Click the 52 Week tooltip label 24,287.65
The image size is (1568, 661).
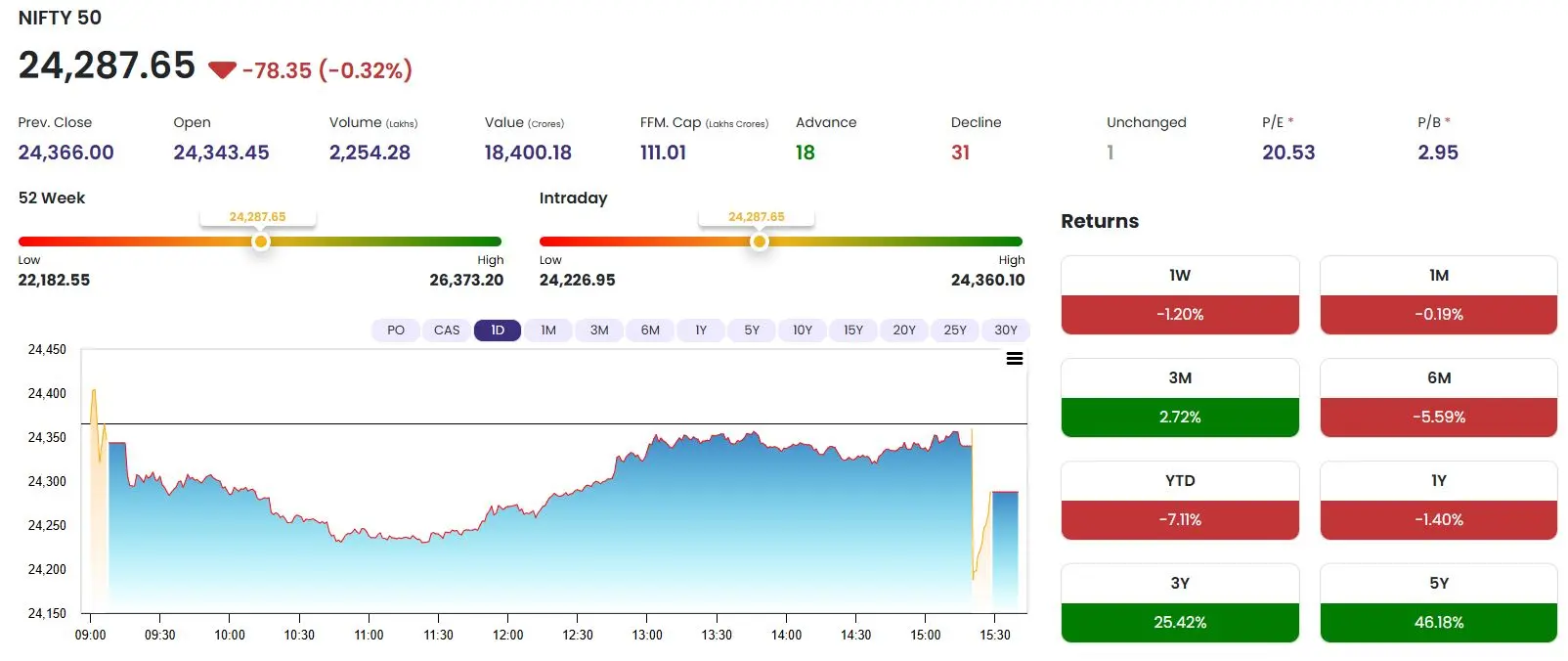click(x=258, y=217)
